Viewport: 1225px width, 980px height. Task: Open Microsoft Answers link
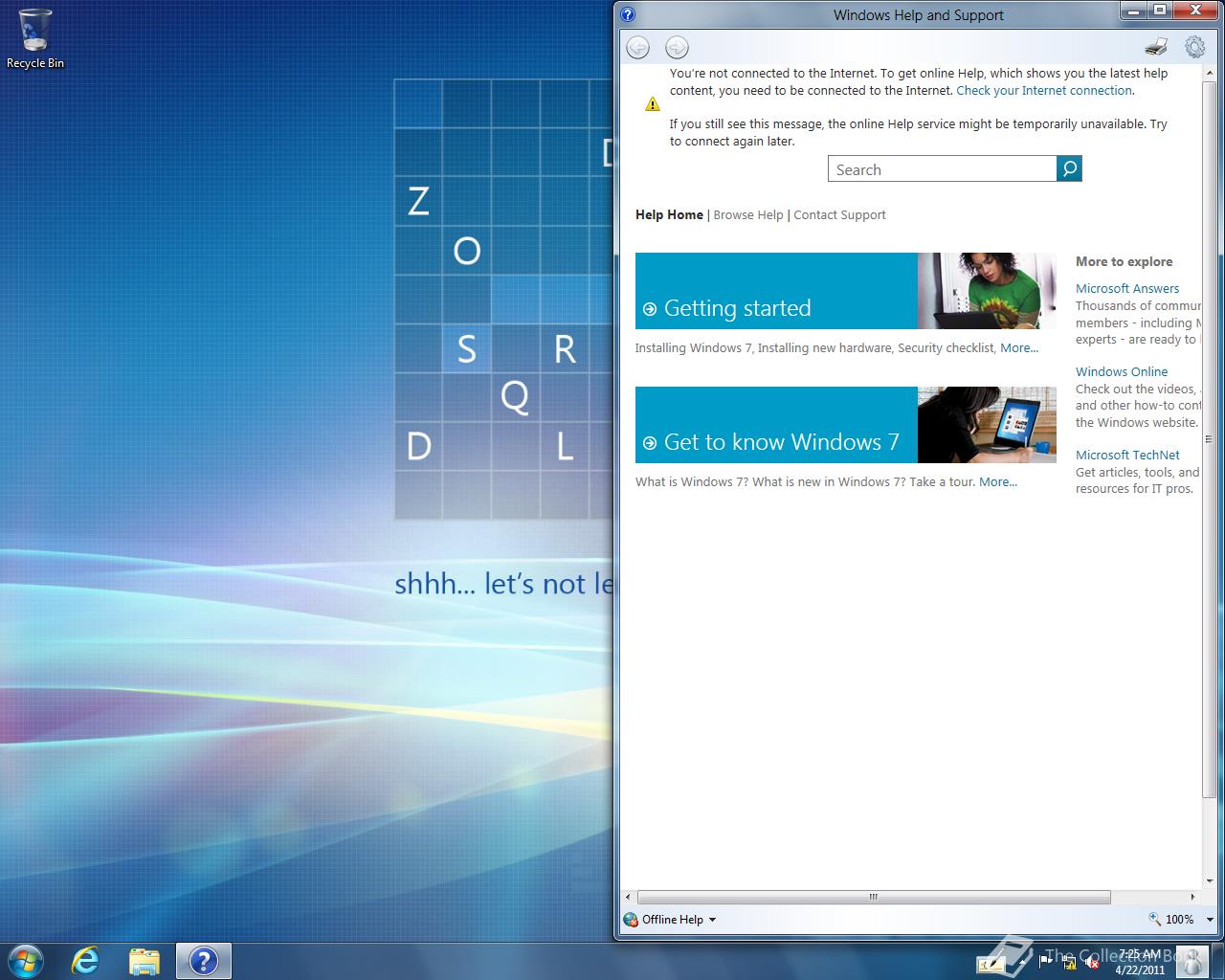1127,289
